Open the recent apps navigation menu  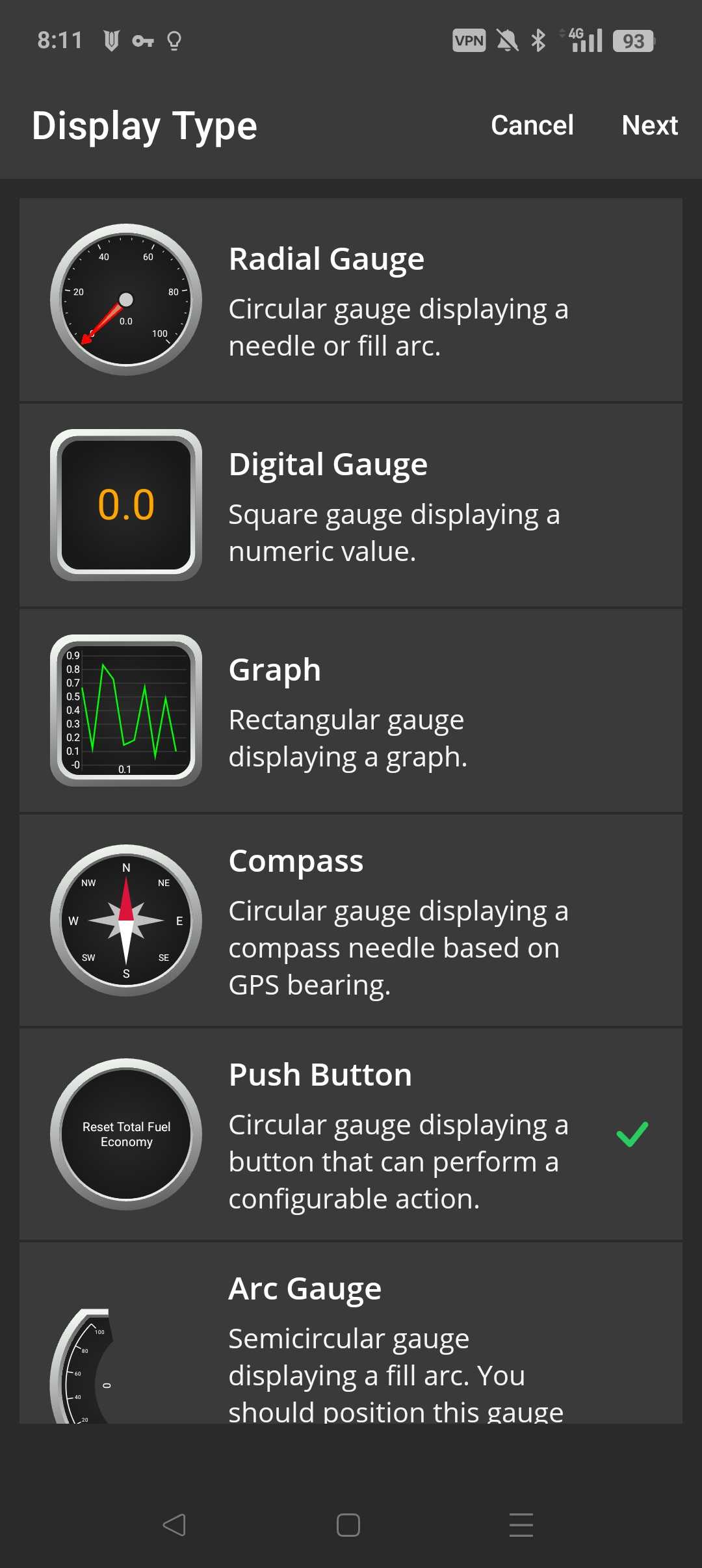521,1524
